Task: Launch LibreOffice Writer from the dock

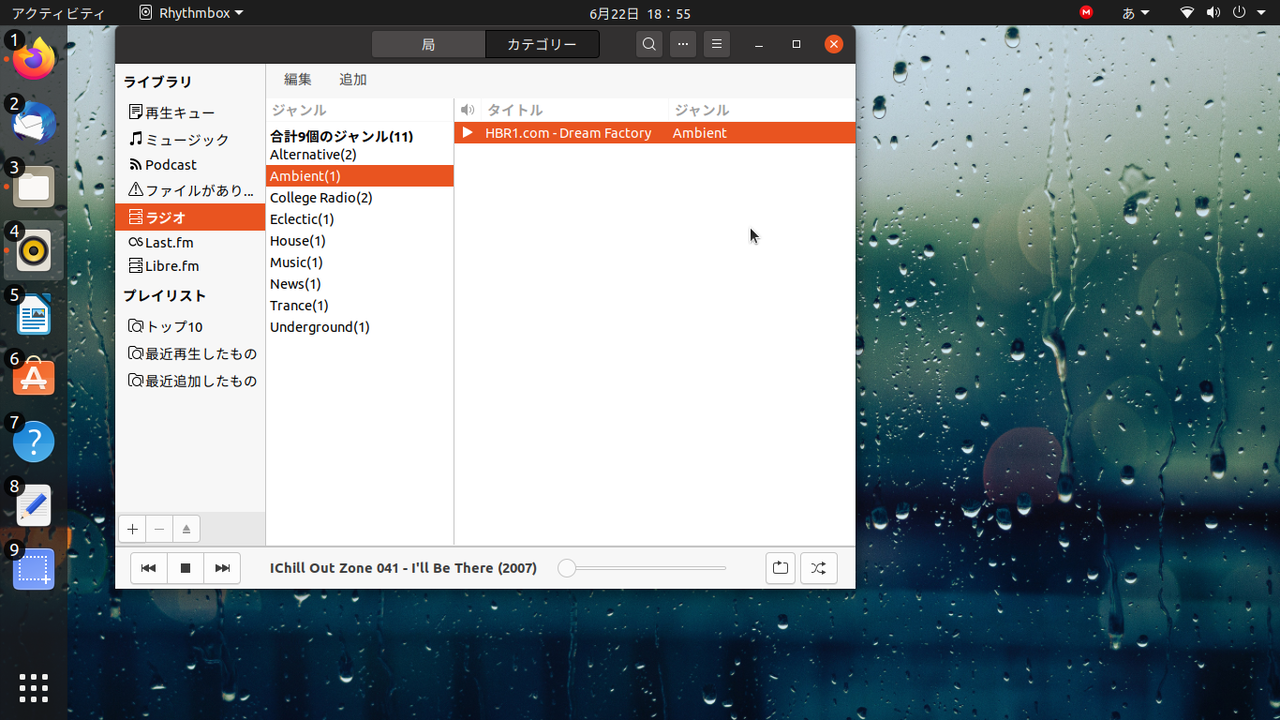Action: (x=34, y=315)
